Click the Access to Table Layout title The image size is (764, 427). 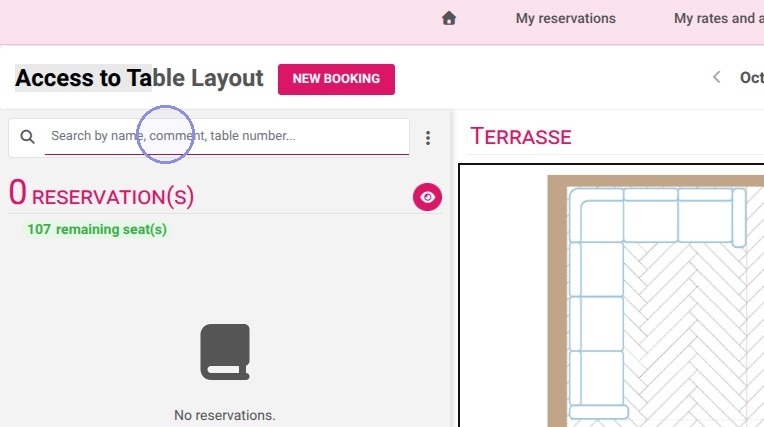point(139,78)
